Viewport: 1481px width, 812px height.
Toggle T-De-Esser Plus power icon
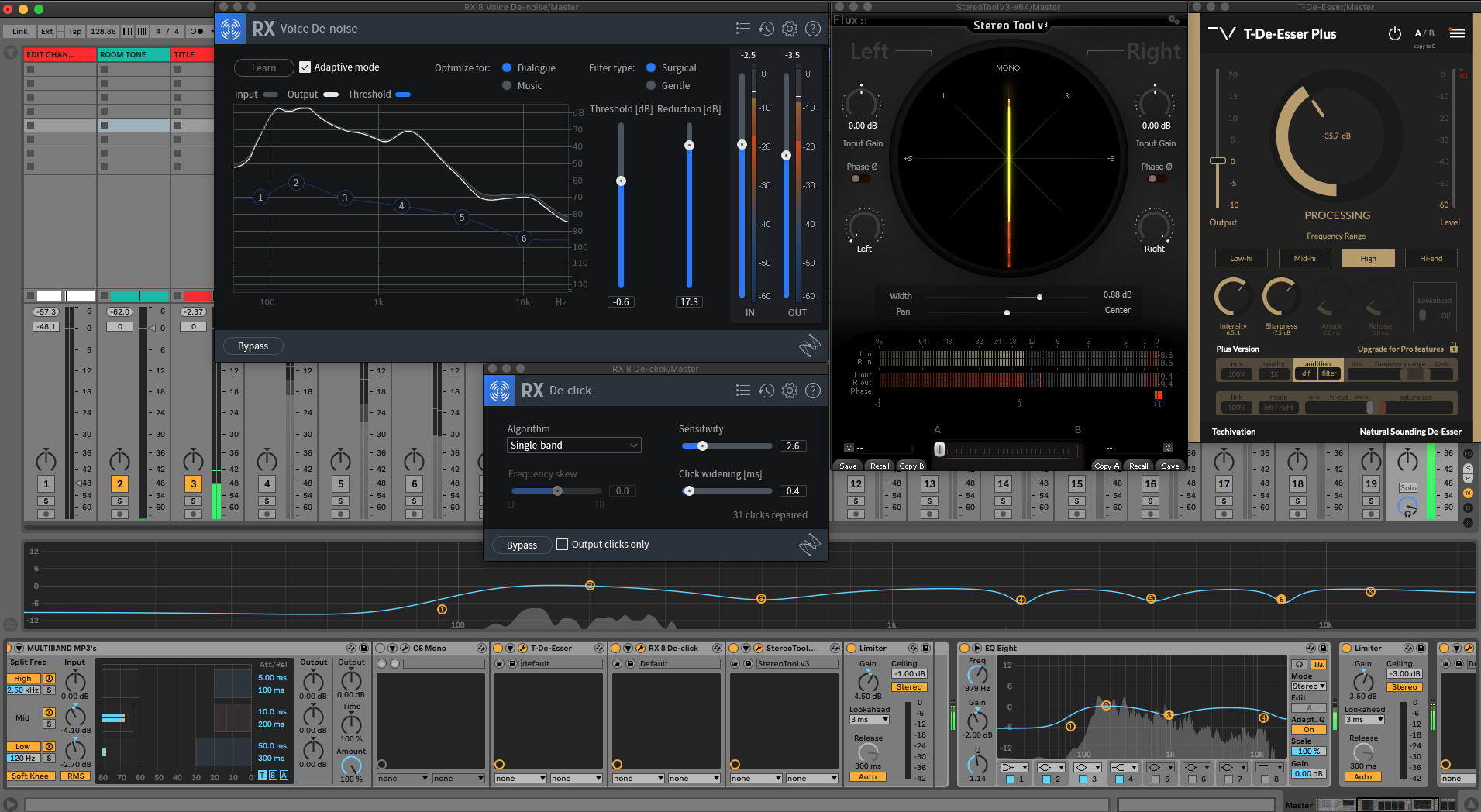point(1395,33)
